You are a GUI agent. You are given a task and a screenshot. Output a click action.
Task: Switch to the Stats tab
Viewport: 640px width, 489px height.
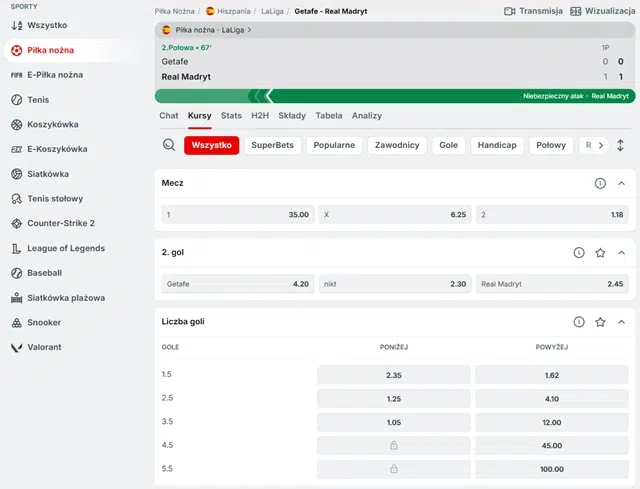coord(231,116)
